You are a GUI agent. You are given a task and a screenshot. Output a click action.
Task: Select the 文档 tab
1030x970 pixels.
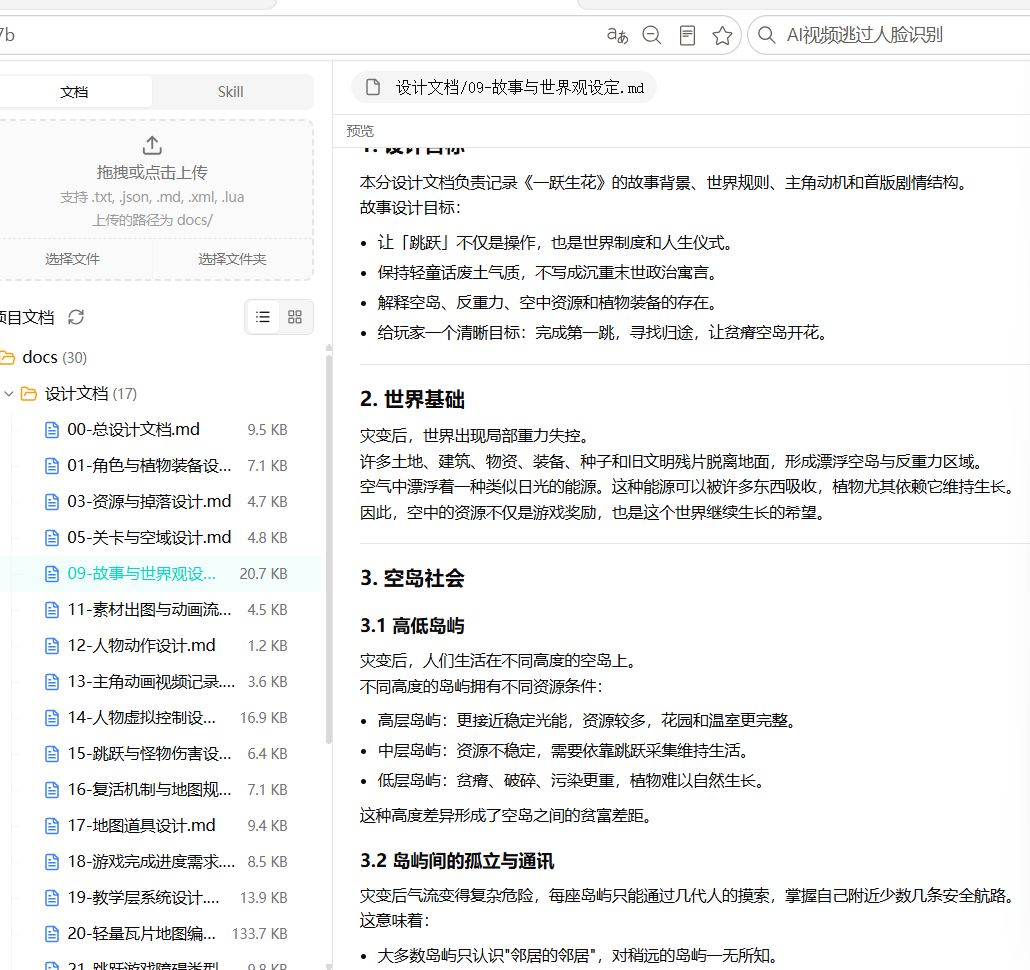(74, 92)
